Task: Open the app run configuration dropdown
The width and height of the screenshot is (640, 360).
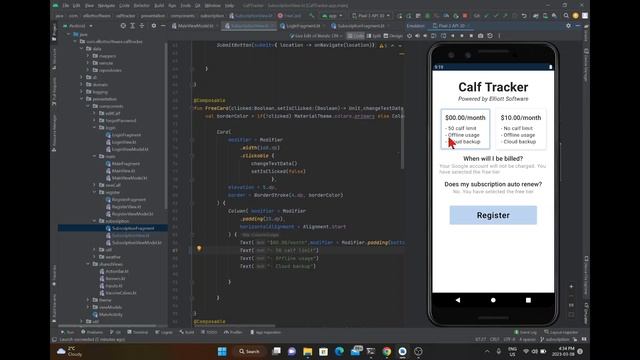Action: tap(332, 16)
